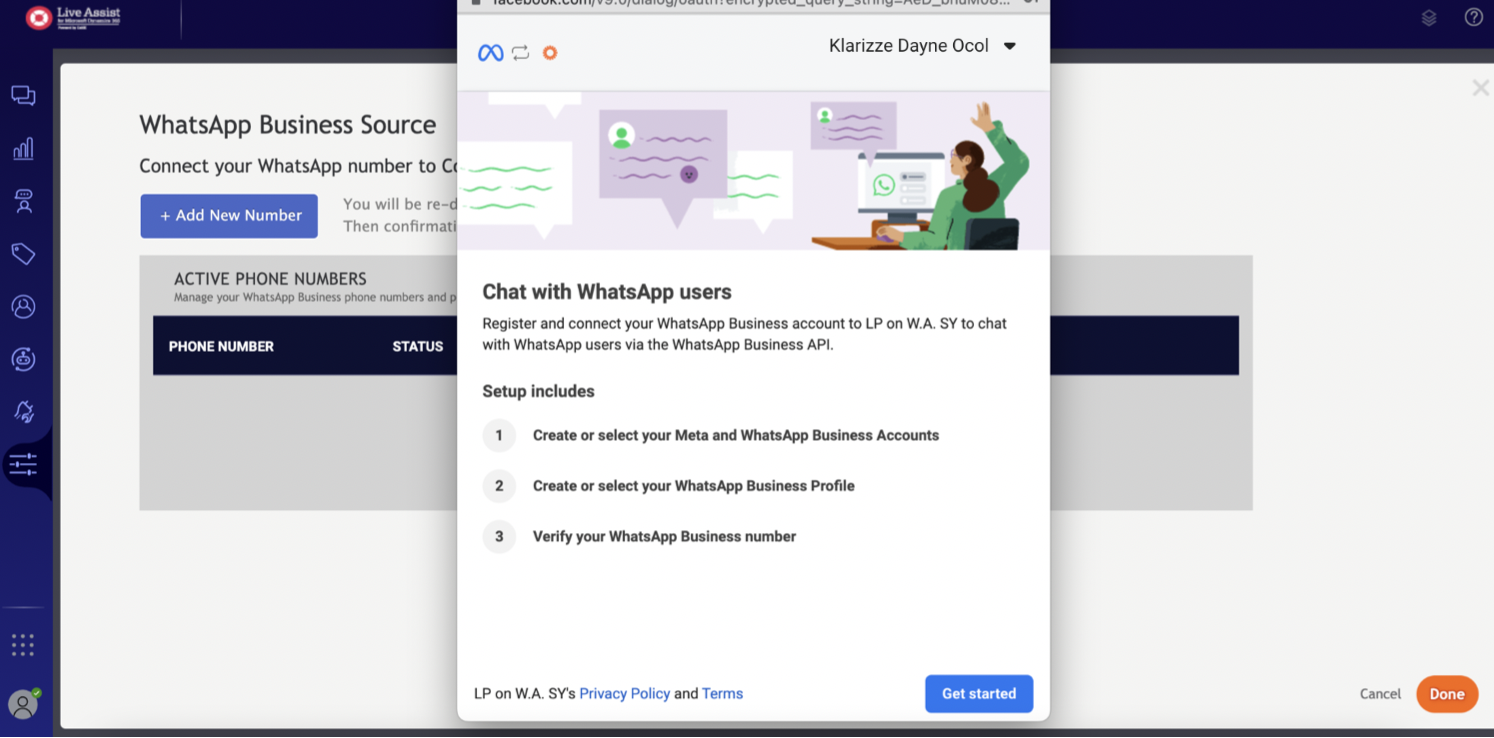This screenshot has height=738, width=1494.
Task: Open the bot icon in sidebar
Action: point(23,359)
